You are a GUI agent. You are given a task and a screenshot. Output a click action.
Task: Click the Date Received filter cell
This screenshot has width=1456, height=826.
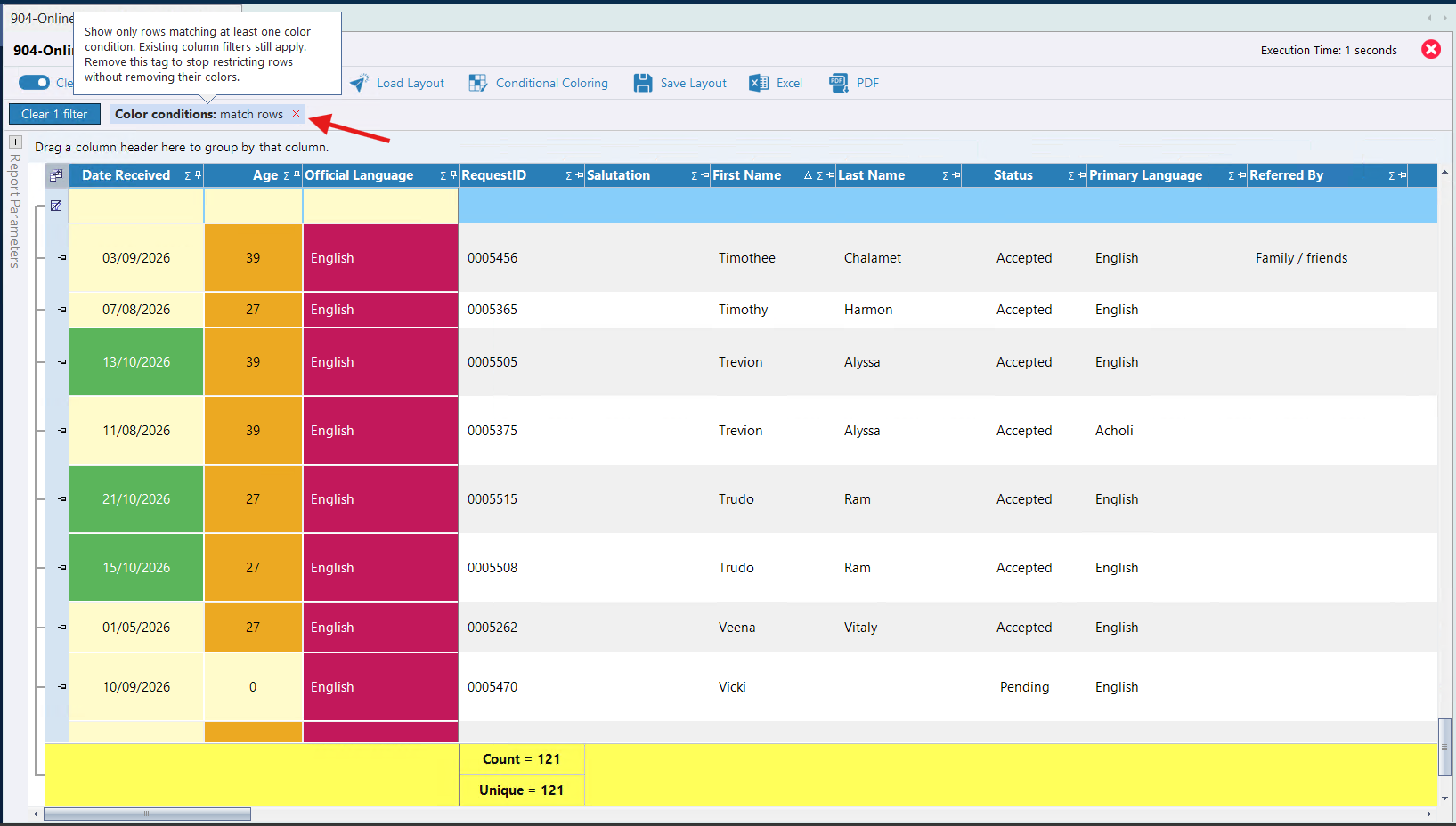pos(136,206)
